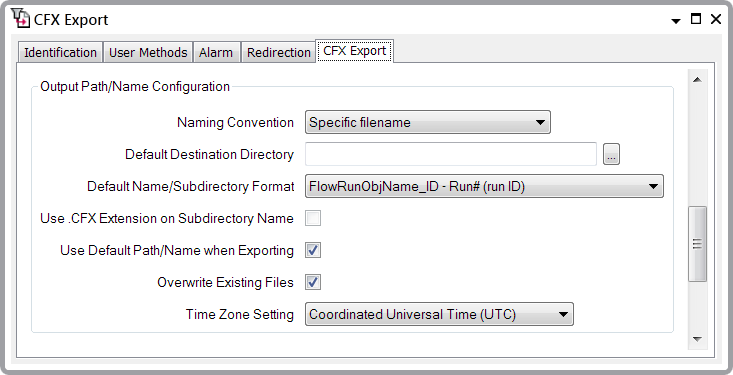Viewport: 733px width, 375px height.
Task: Open the Naming Convention dropdown
Action: click(428, 122)
